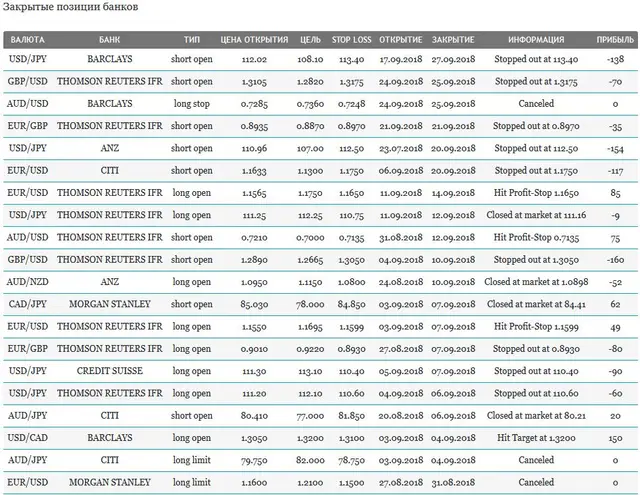Click closing date 31.08.2018
Image resolution: width=640 pixels, height=495 pixels.
pyautogui.click(x=453, y=483)
